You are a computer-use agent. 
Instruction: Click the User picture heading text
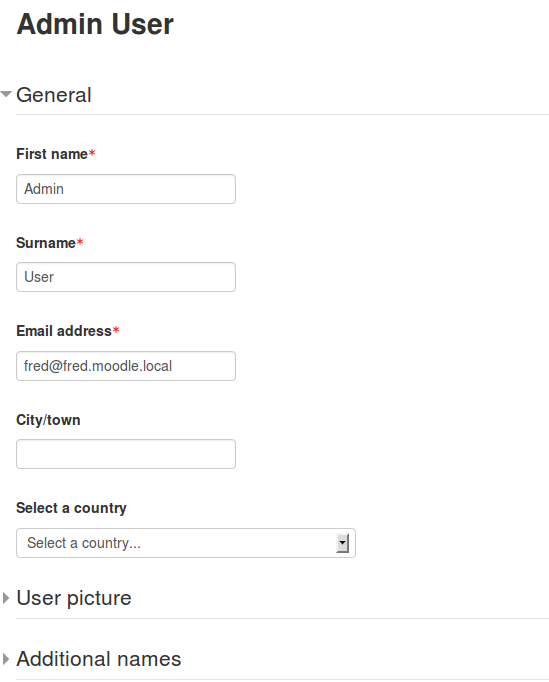click(x=74, y=598)
